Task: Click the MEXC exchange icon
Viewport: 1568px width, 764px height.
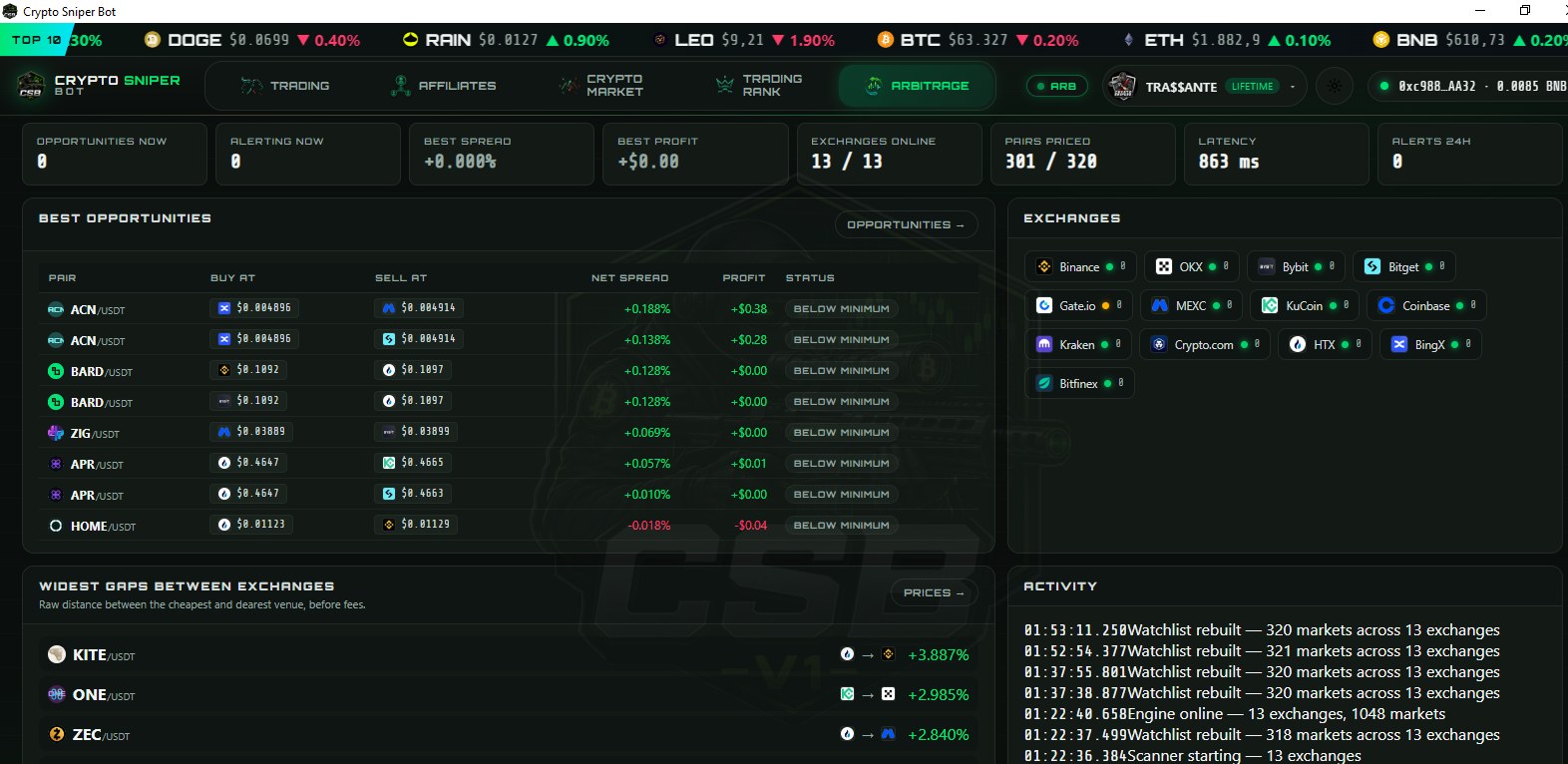Action: tap(1160, 305)
